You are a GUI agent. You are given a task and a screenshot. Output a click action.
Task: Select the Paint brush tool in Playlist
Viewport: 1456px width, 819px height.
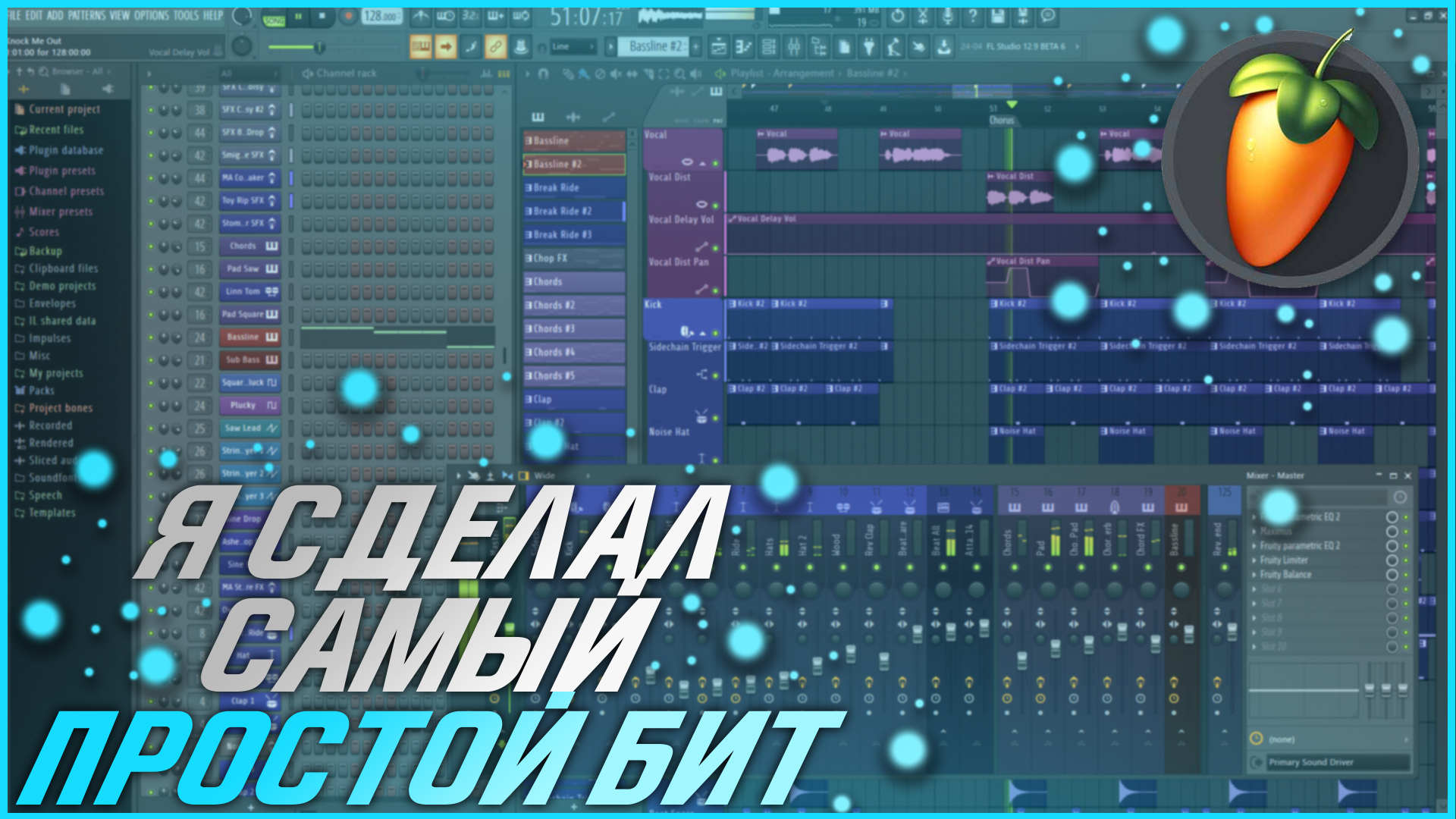pos(583,74)
